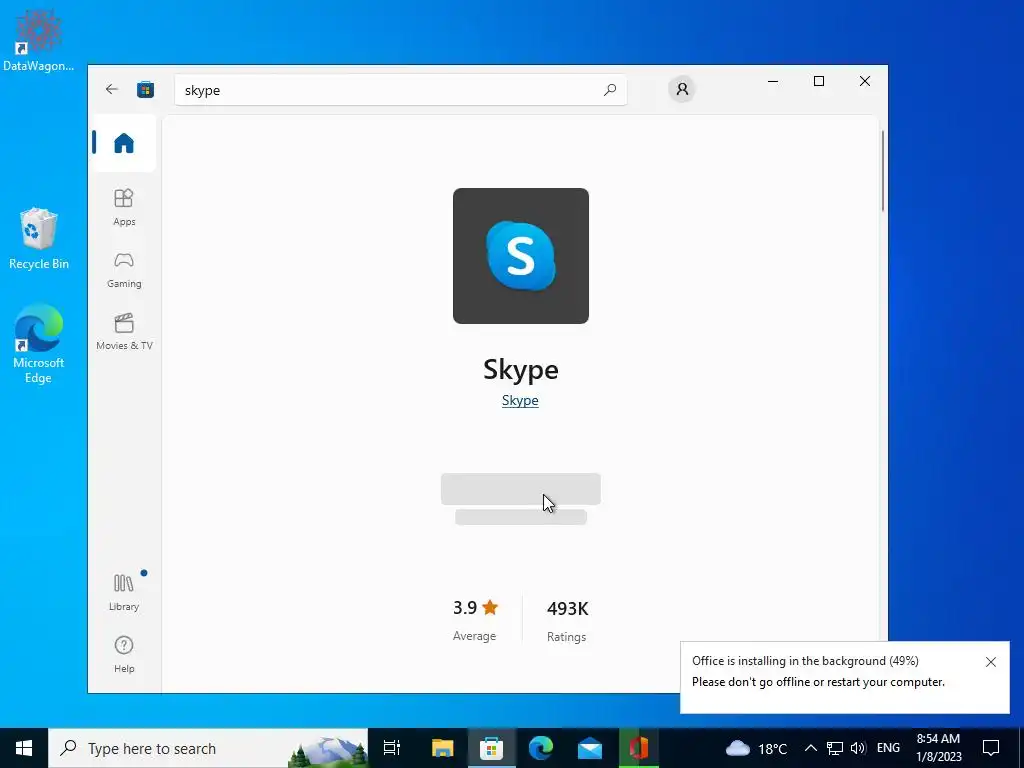Viewport: 1024px width, 768px height.
Task: Minimize the Microsoft Store window
Action: click(x=773, y=81)
